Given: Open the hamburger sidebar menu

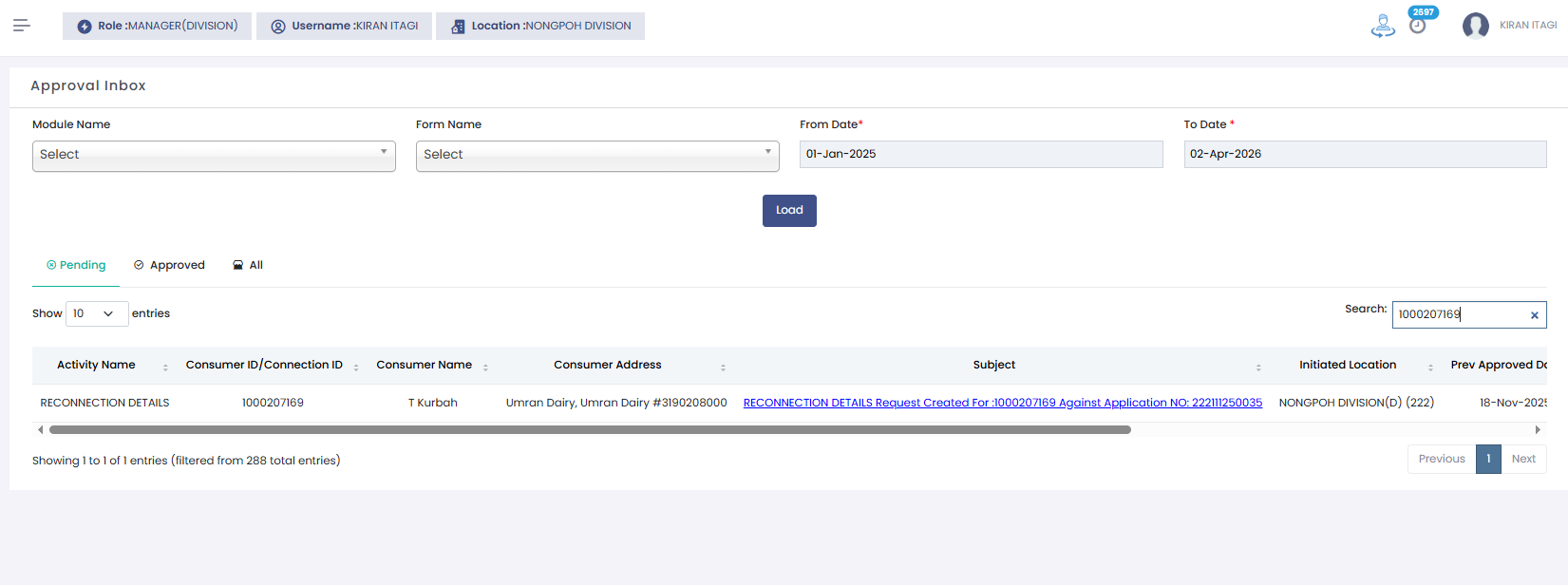Looking at the screenshot, I should pos(22,26).
